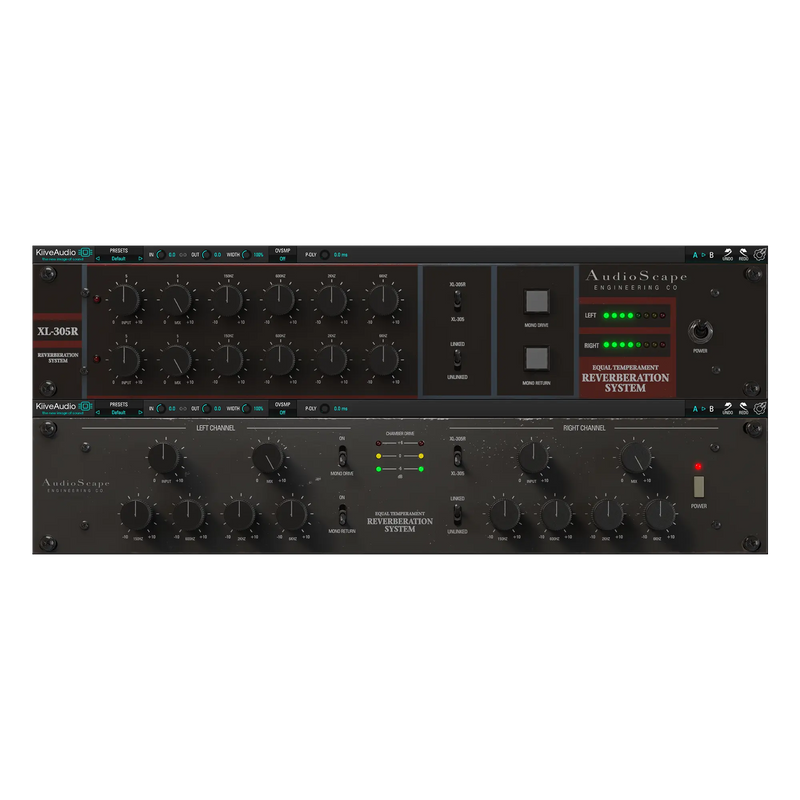The height and width of the screenshot is (800, 800).
Task: Click Left Channel Mix knob on lower unit
Action: pyautogui.click(x=268, y=458)
